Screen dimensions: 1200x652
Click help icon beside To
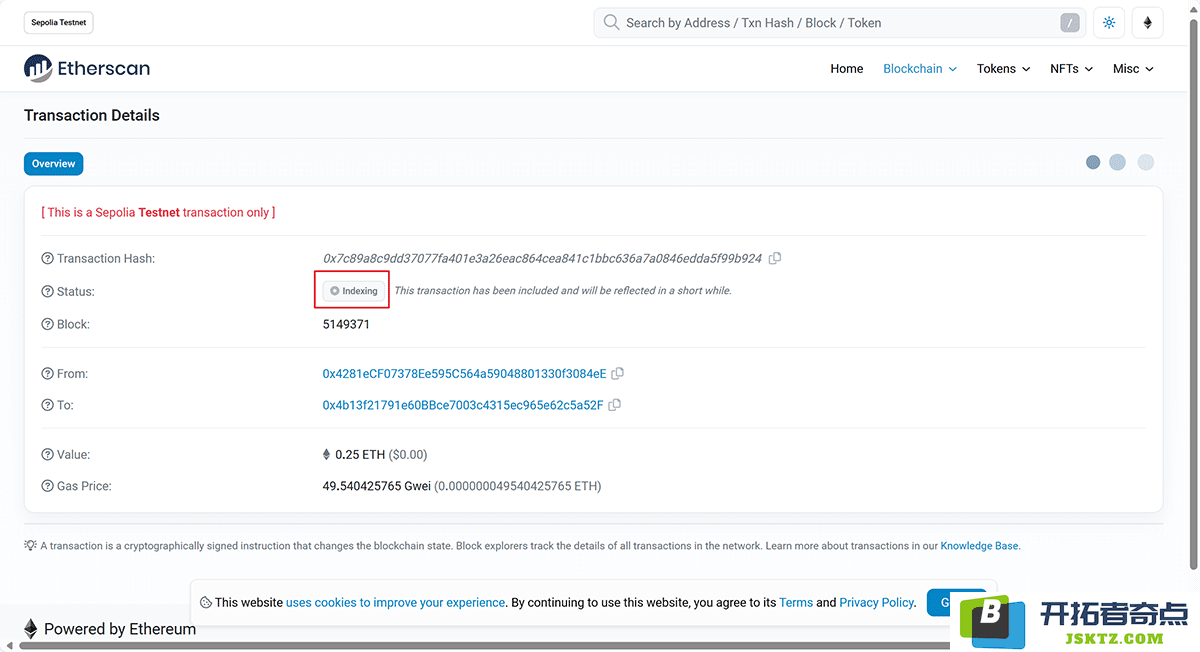click(x=47, y=405)
